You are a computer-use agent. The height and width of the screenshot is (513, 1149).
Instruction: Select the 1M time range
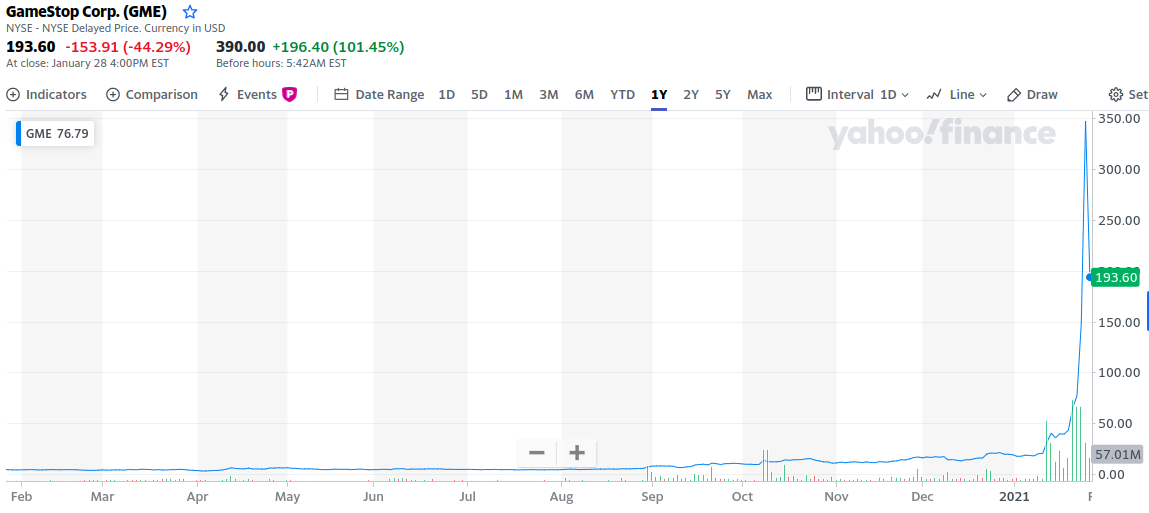pos(513,95)
